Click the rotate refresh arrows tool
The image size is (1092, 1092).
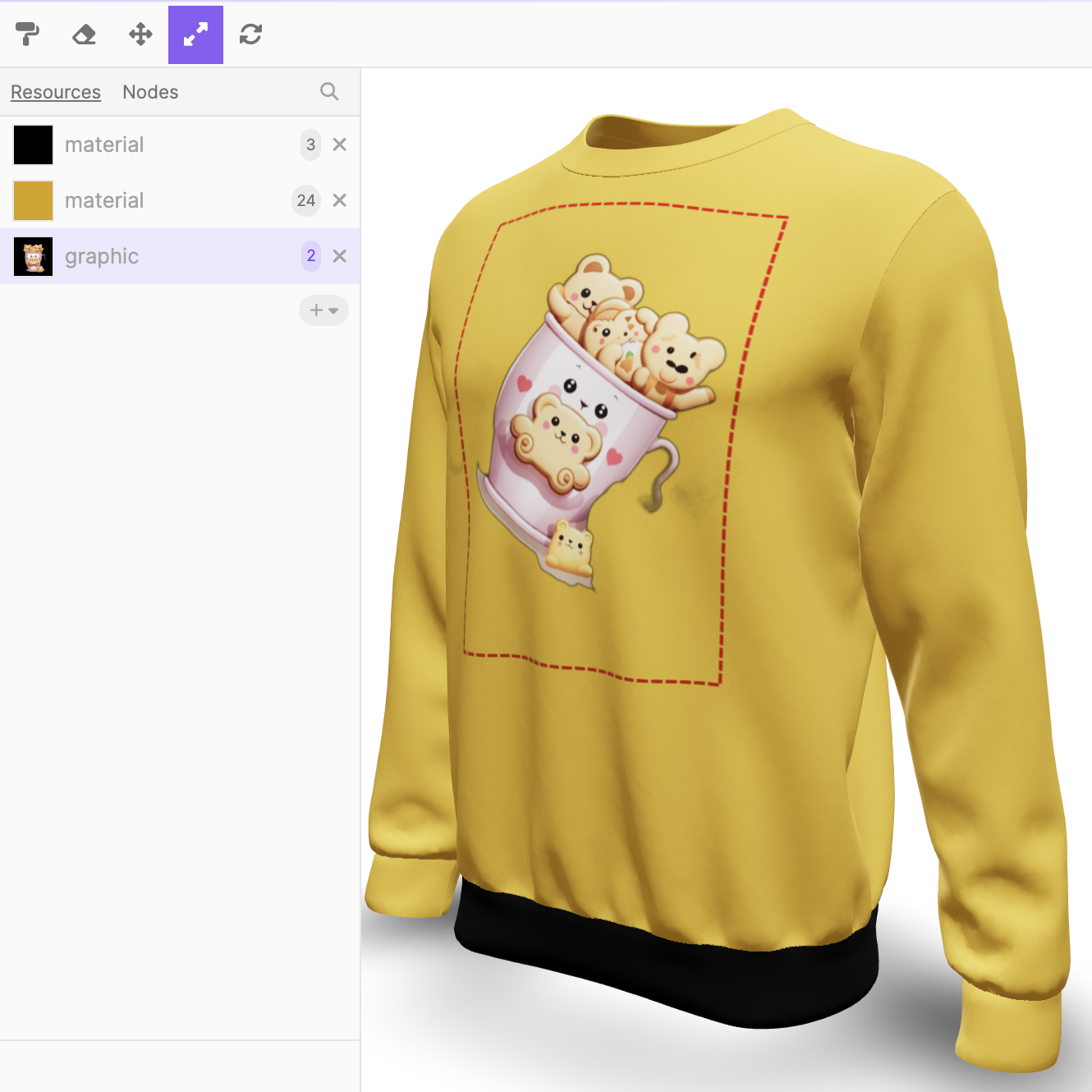[x=250, y=34]
